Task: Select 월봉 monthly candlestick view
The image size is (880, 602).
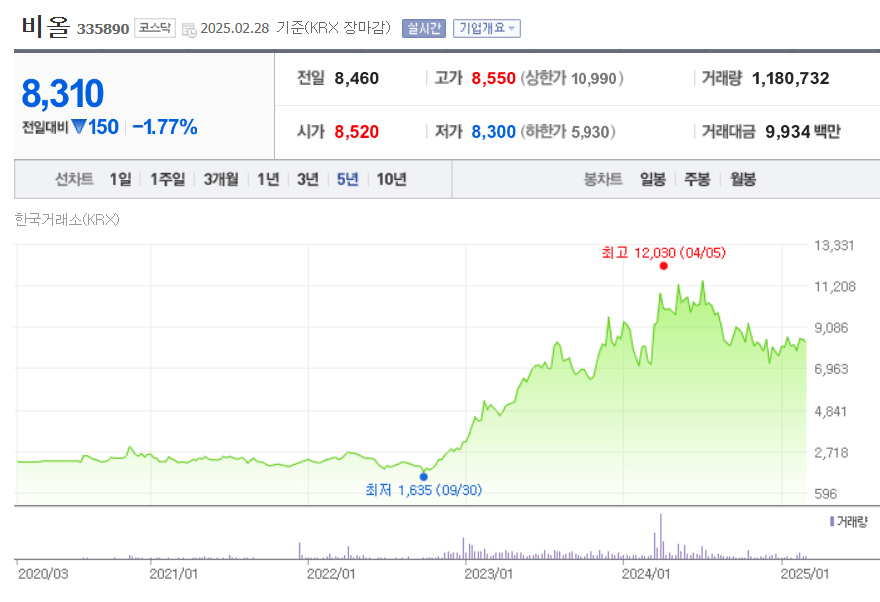Action: point(740,179)
